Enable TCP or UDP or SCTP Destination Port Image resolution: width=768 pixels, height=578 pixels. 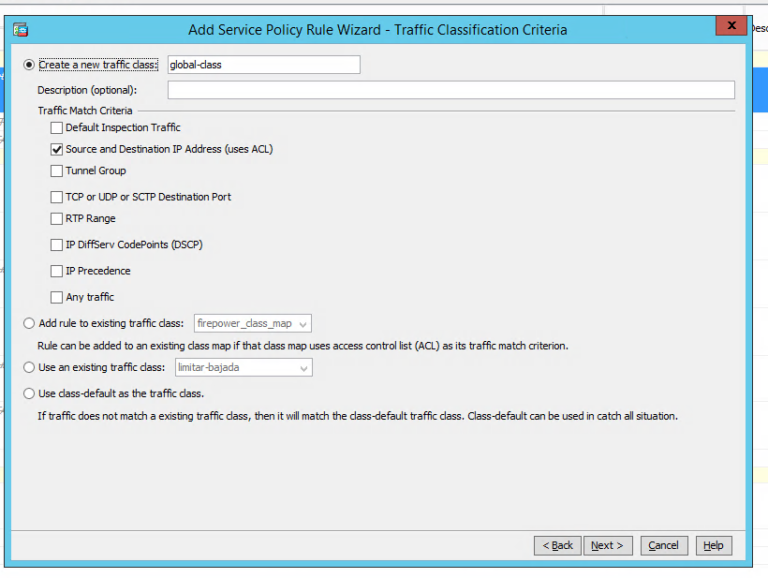coord(56,197)
